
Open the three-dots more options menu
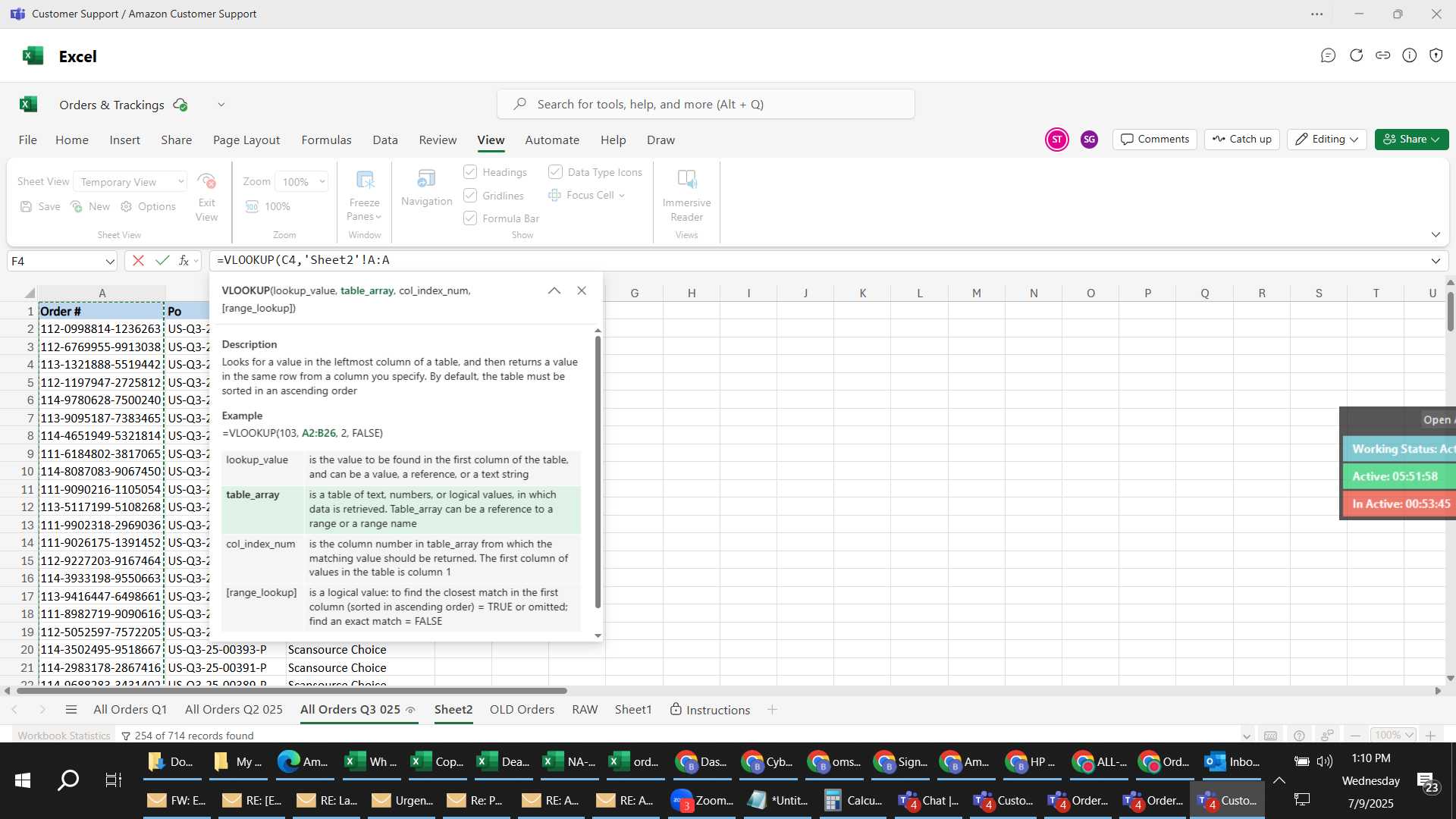coord(1317,14)
